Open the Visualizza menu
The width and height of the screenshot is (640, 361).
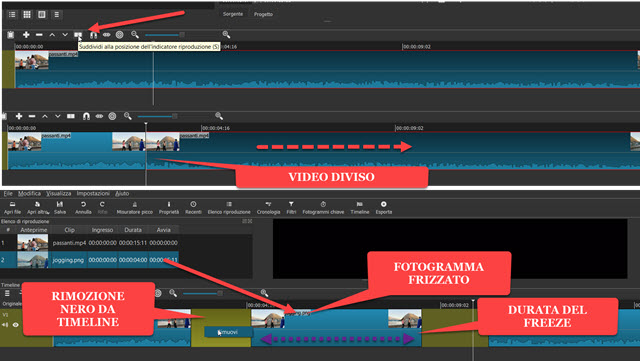[58, 194]
